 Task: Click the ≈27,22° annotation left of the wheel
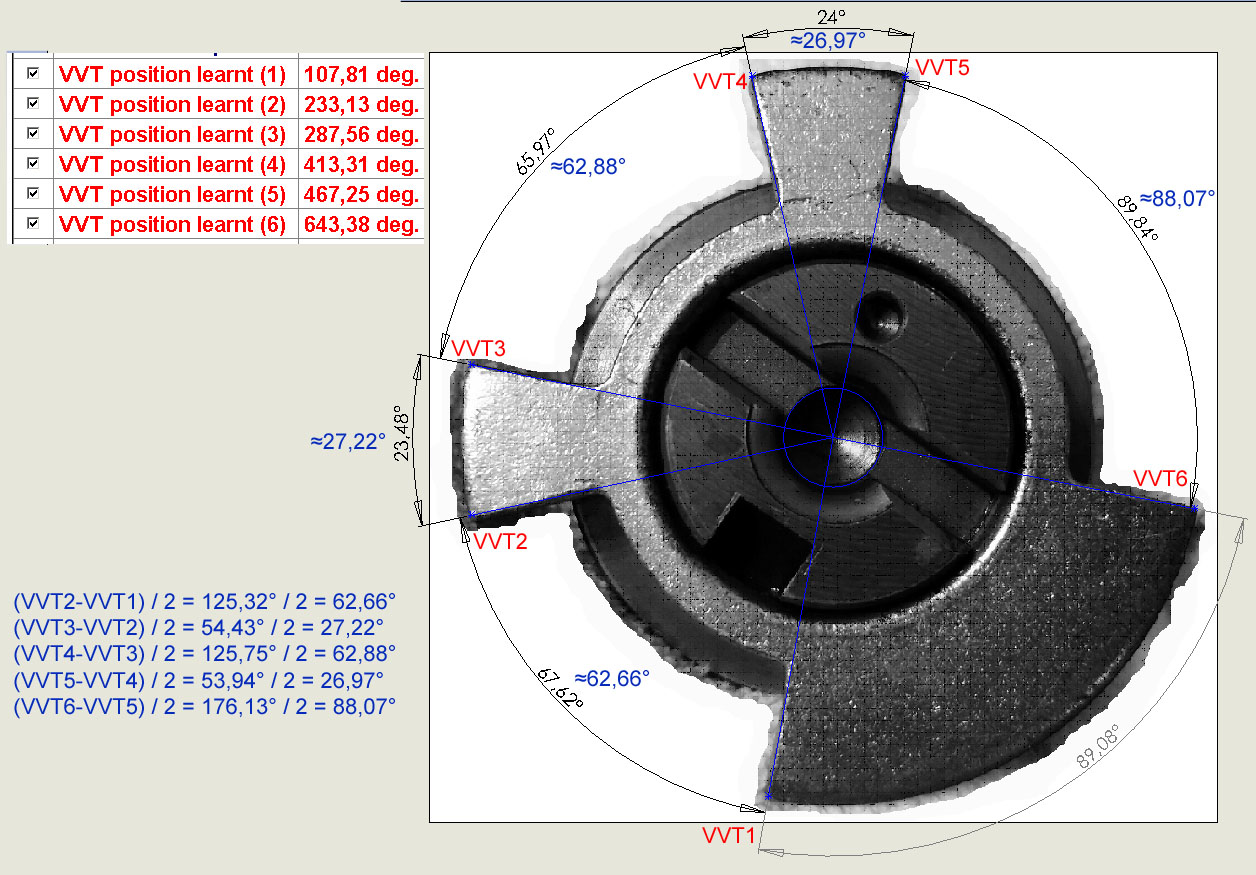(348, 440)
